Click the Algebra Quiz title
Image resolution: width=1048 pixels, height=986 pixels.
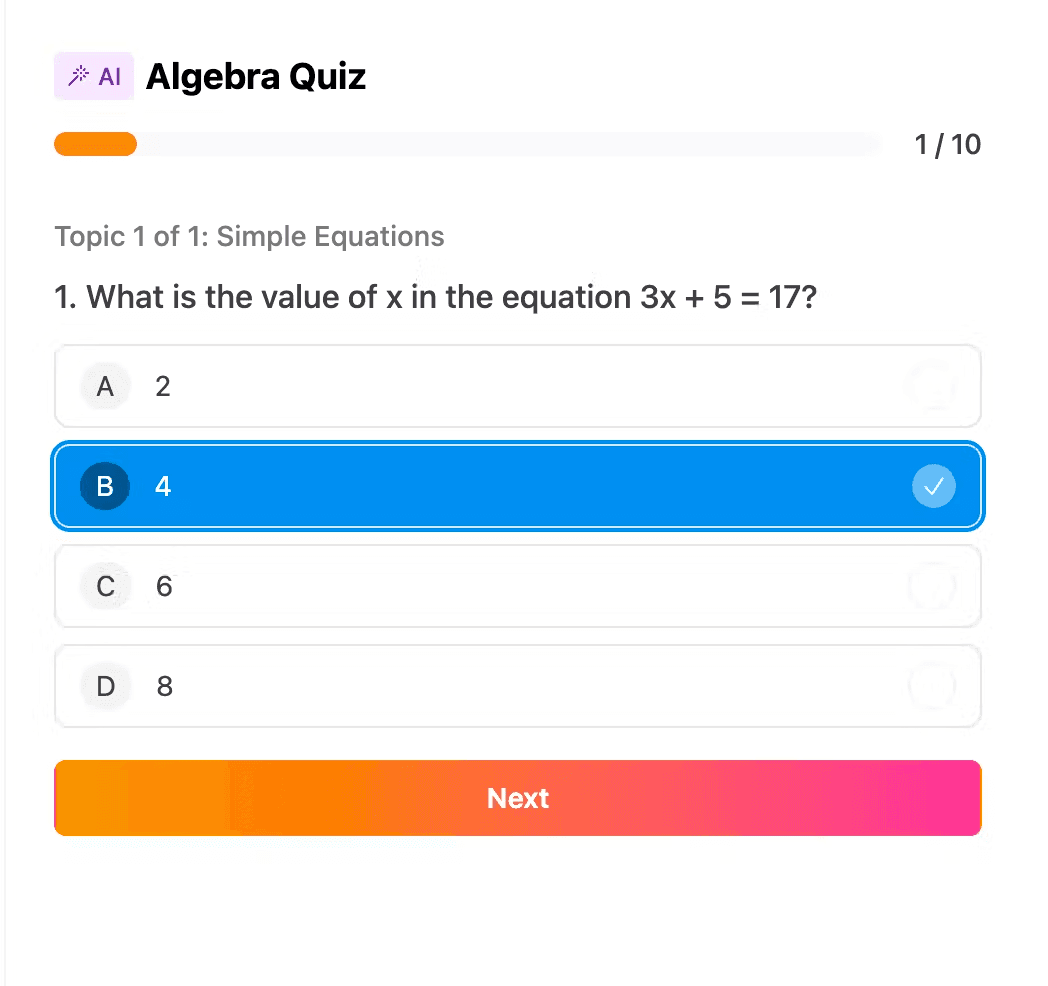coord(256,76)
